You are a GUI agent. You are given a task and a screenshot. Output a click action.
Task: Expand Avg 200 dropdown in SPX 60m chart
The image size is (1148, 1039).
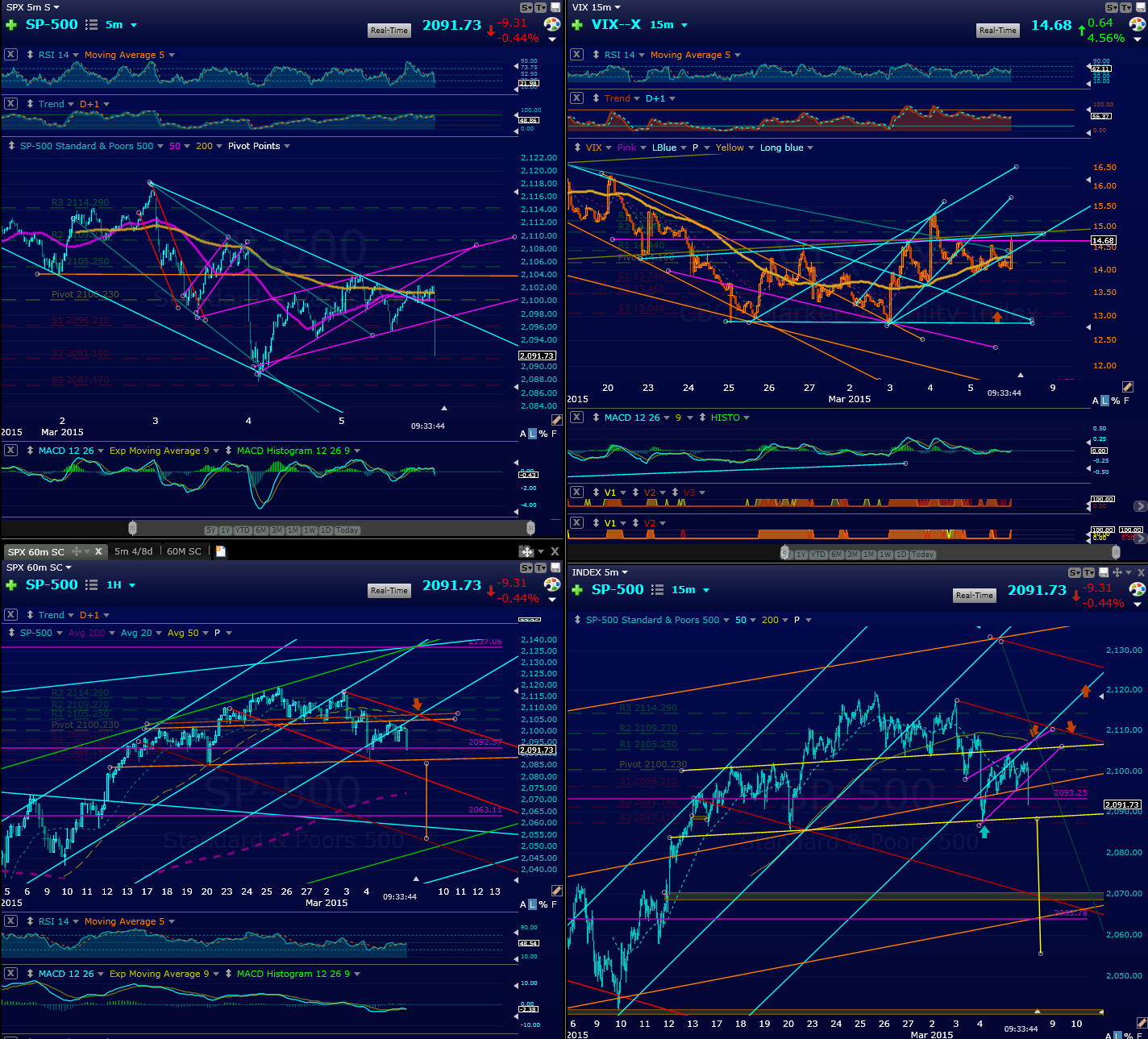pos(111,634)
